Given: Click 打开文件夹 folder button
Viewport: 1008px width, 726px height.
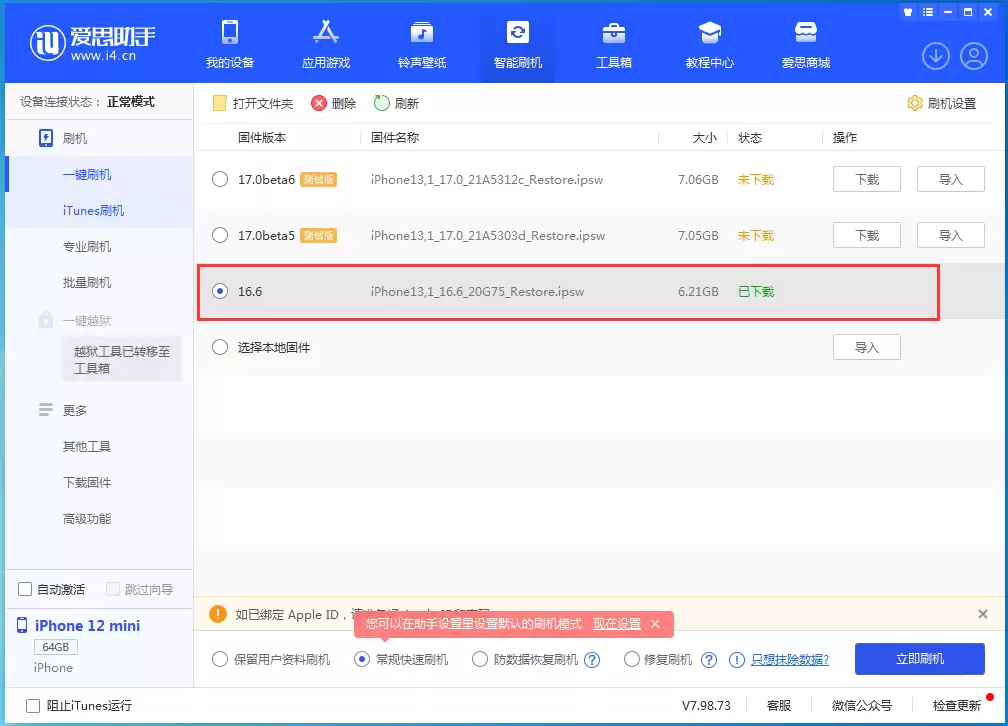Looking at the screenshot, I should coord(253,104).
